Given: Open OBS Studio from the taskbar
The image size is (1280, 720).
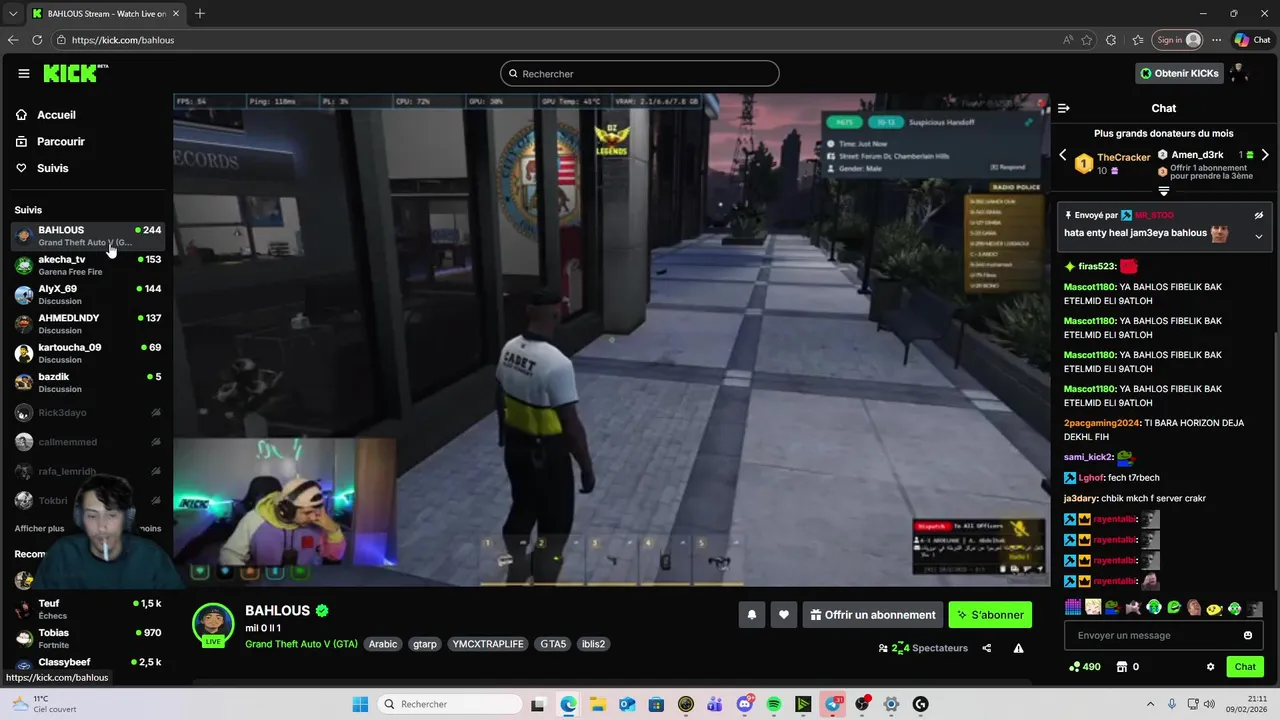Looking at the screenshot, I should coord(862,704).
